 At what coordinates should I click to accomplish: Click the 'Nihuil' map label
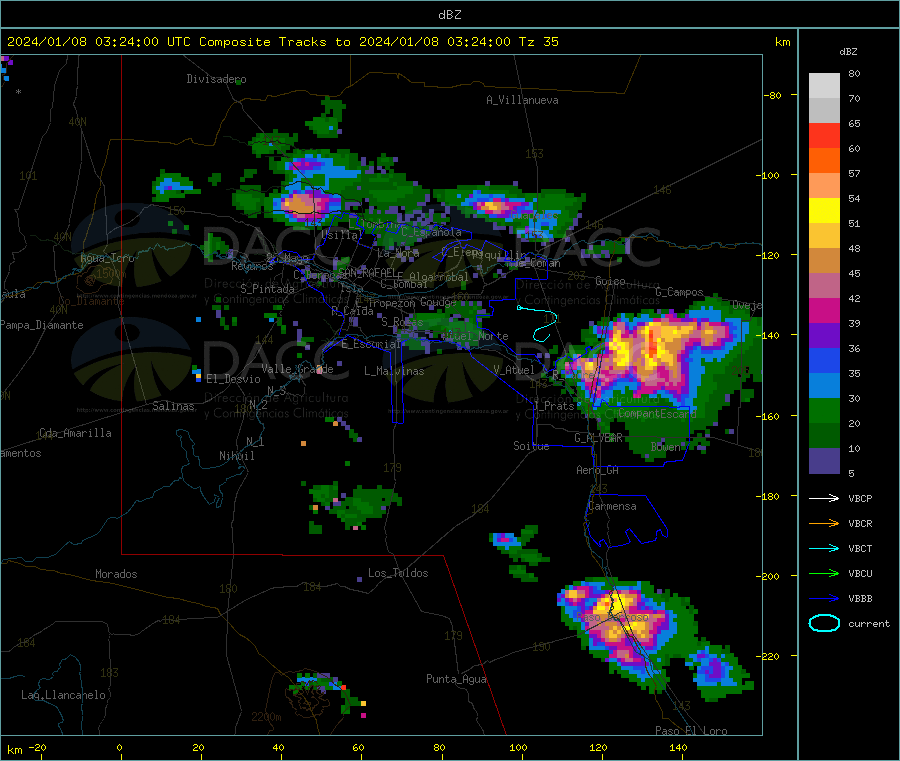coord(236,456)
